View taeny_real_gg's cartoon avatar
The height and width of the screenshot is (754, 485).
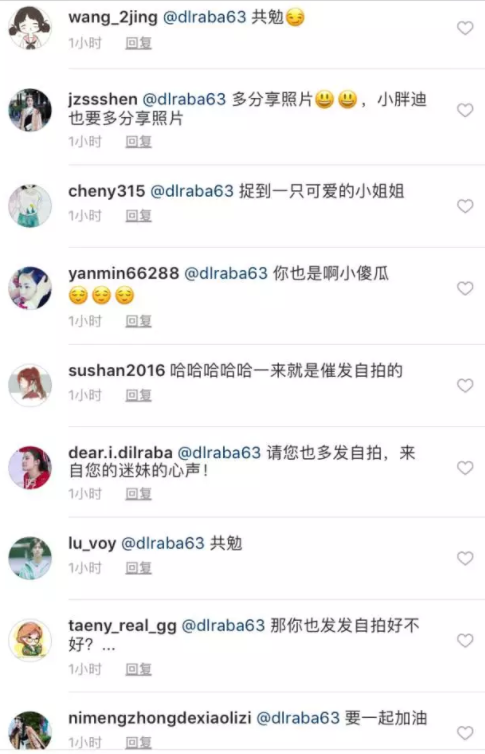click(30, 640)
